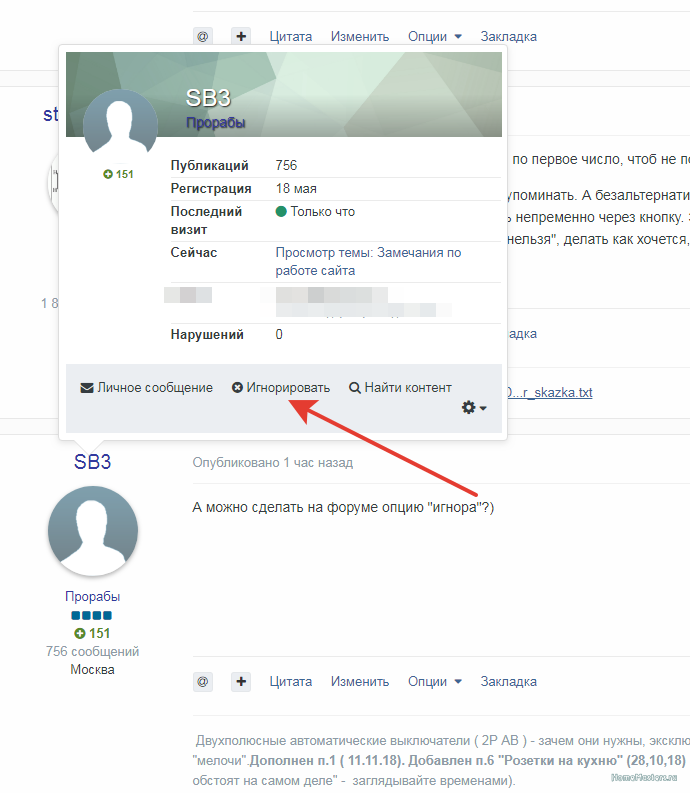The height and width of the screenshot is (793, 690).
Task: Click the bottom plus multi-quote icon
Action: pyautogui.click(x=241, y=681)
